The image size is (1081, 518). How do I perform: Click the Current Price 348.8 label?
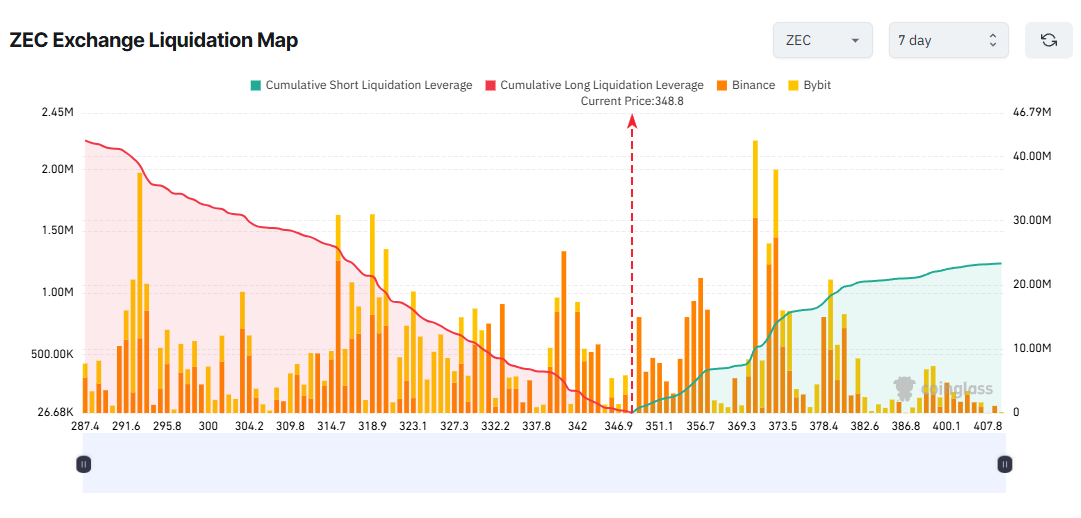[x=632, y=101]
